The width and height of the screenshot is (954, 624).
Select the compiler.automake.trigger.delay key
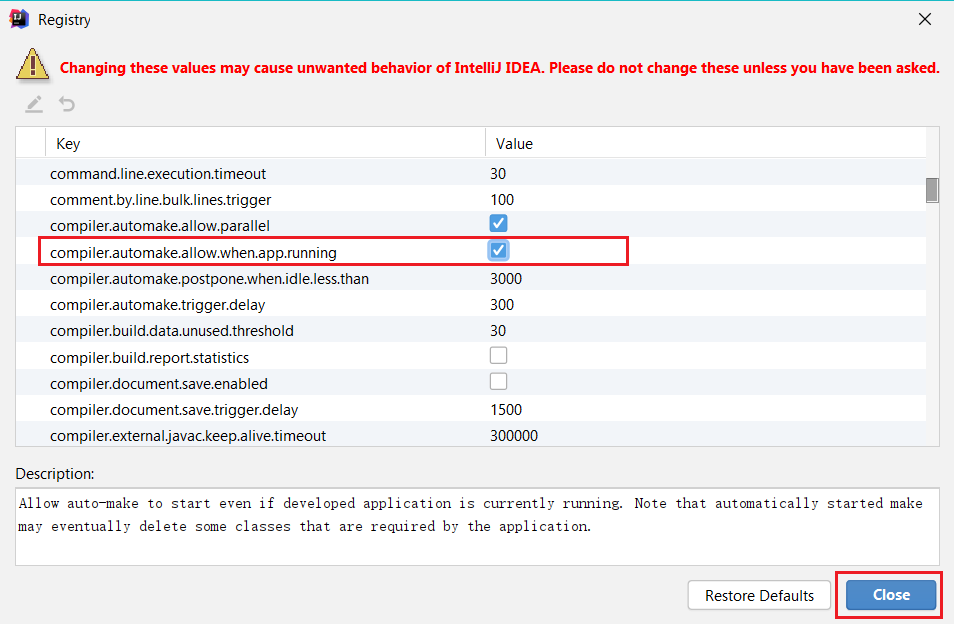point(158,305)
